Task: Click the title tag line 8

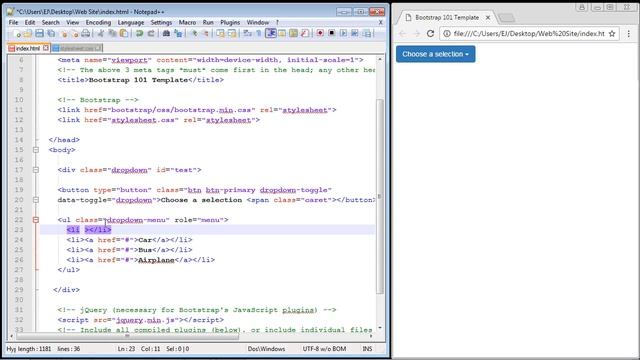Action: pos(140,80)
